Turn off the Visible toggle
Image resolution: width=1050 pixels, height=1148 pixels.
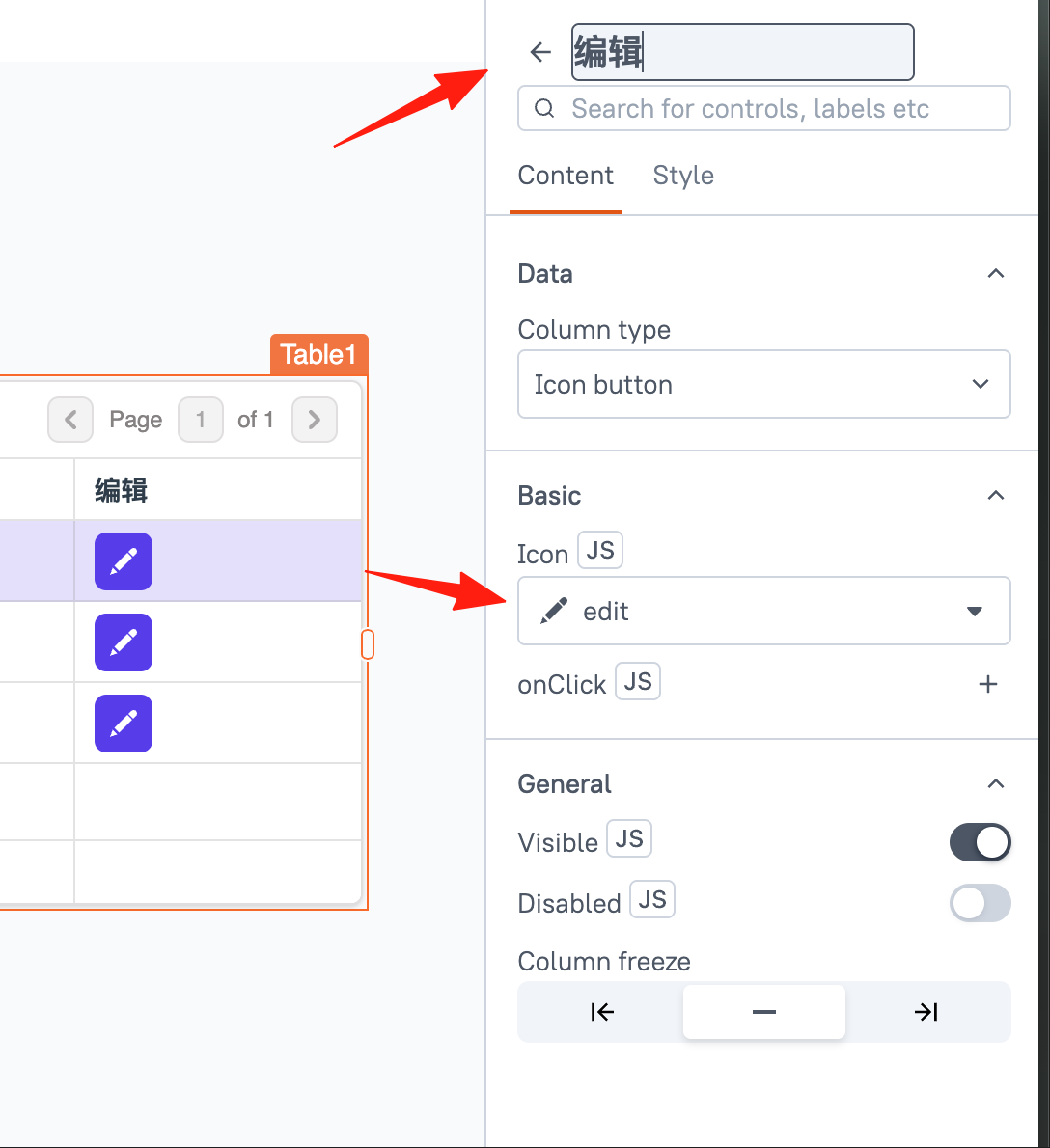pyautogui.click(x=980, y=842)
